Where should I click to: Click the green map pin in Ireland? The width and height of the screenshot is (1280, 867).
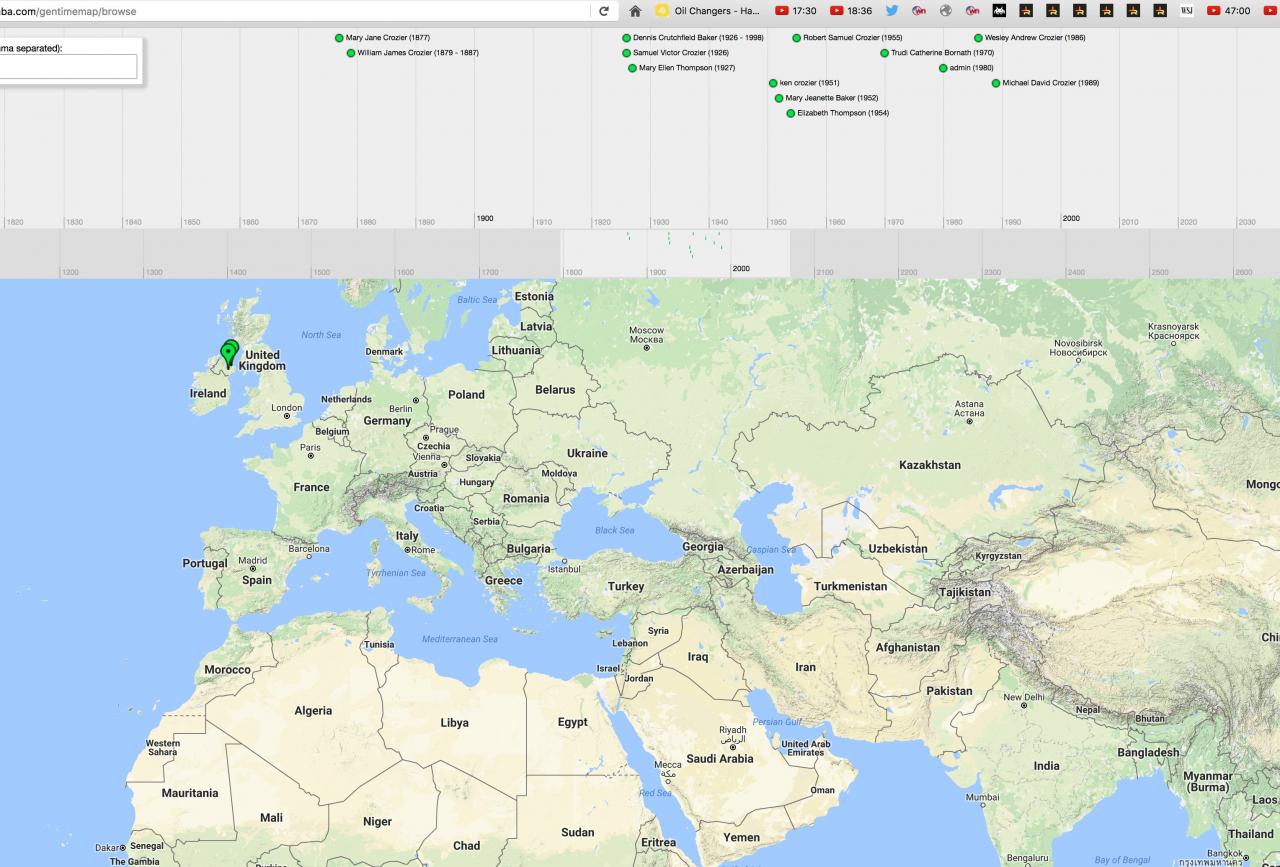click(229, 354)
